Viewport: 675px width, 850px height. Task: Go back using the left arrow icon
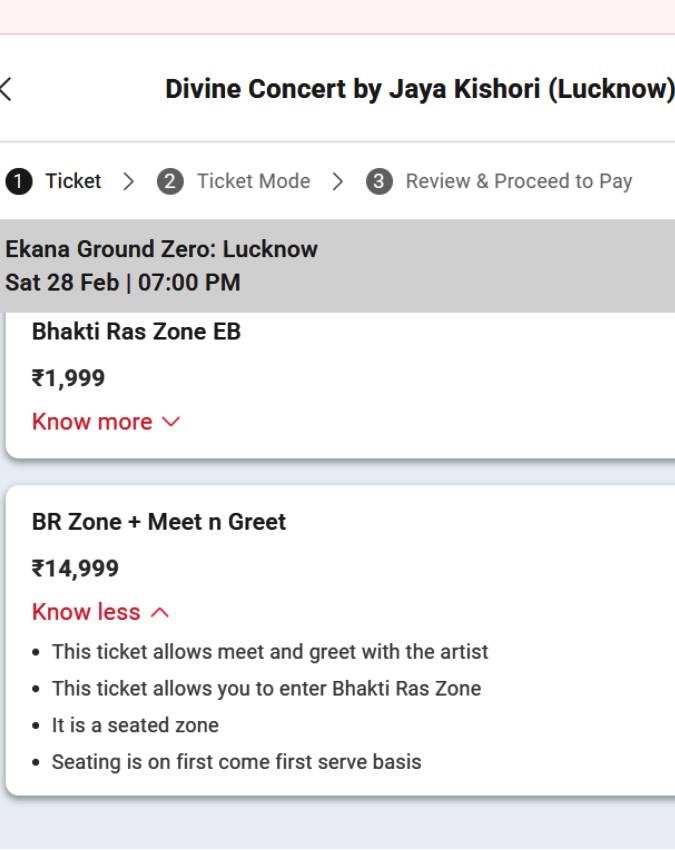[x=6, y=89]
